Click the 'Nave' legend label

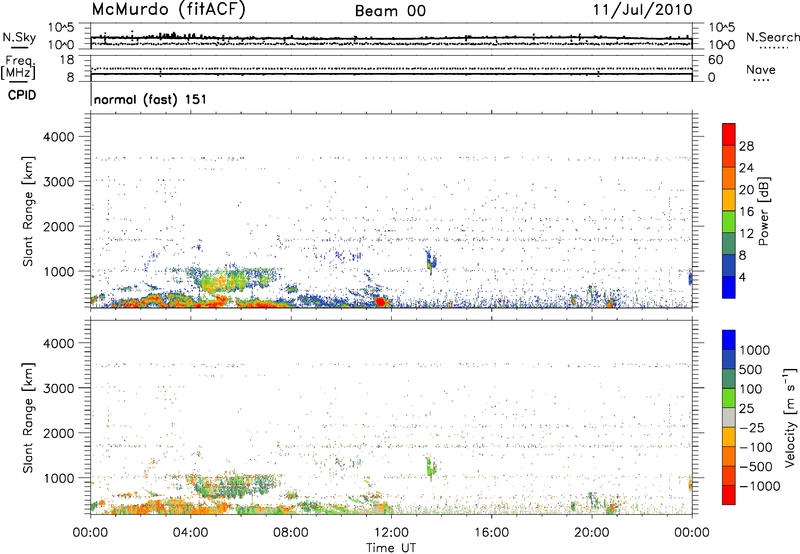761,69
